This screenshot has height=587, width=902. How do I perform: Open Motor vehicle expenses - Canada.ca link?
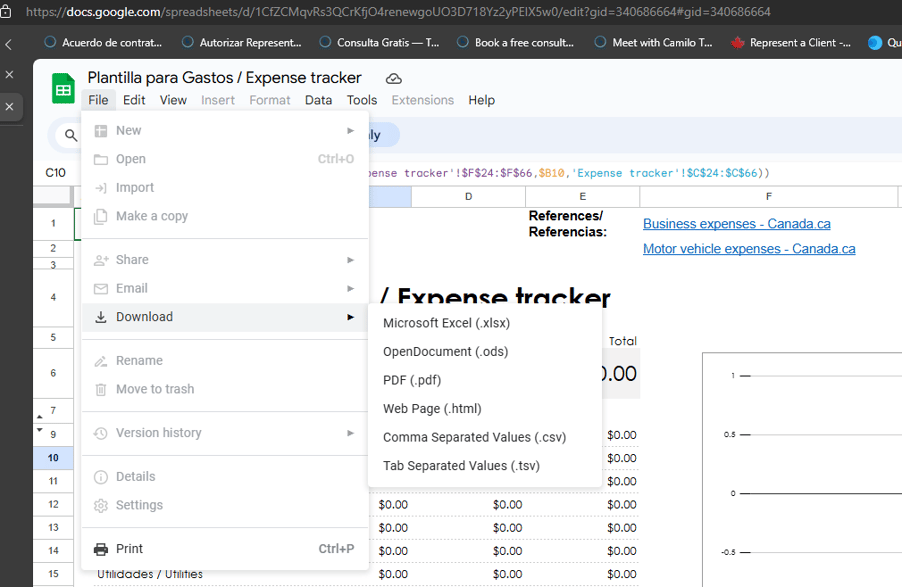[x=749, y=249]
